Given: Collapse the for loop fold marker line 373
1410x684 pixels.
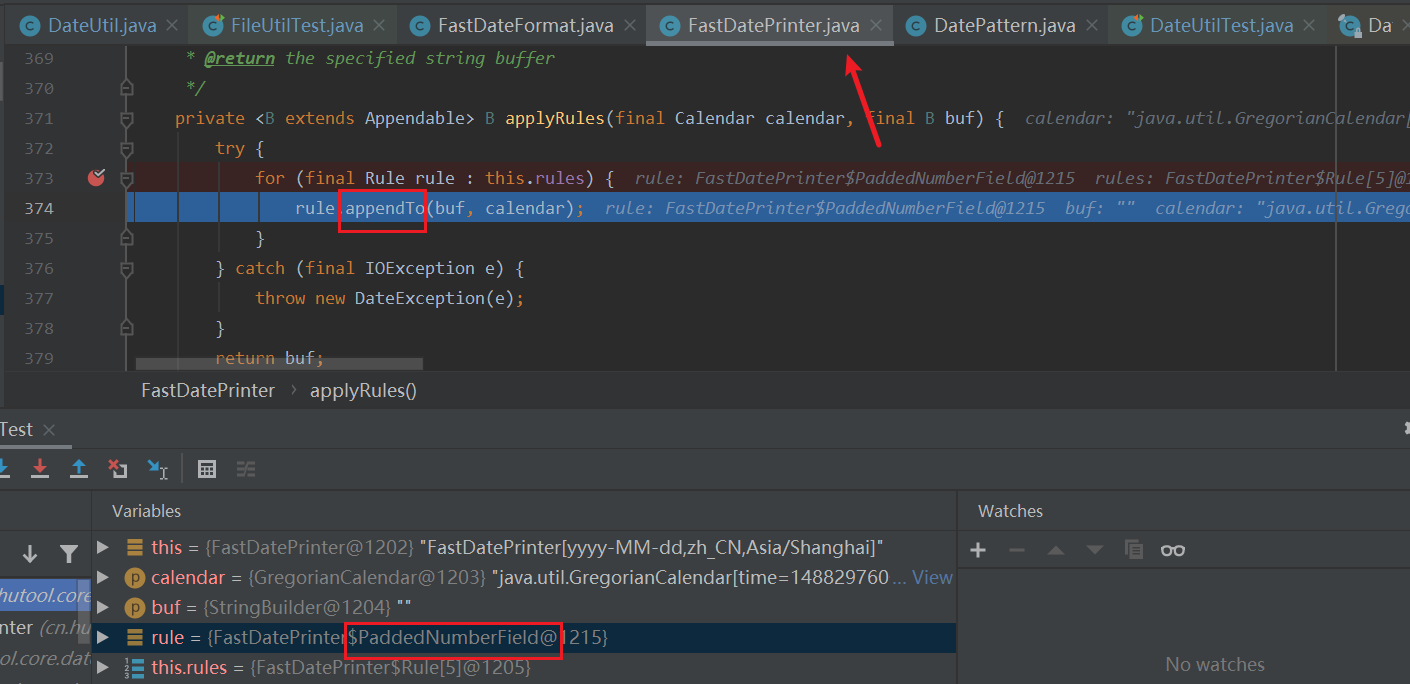Looking at the screenshot, I should point(127,178).
